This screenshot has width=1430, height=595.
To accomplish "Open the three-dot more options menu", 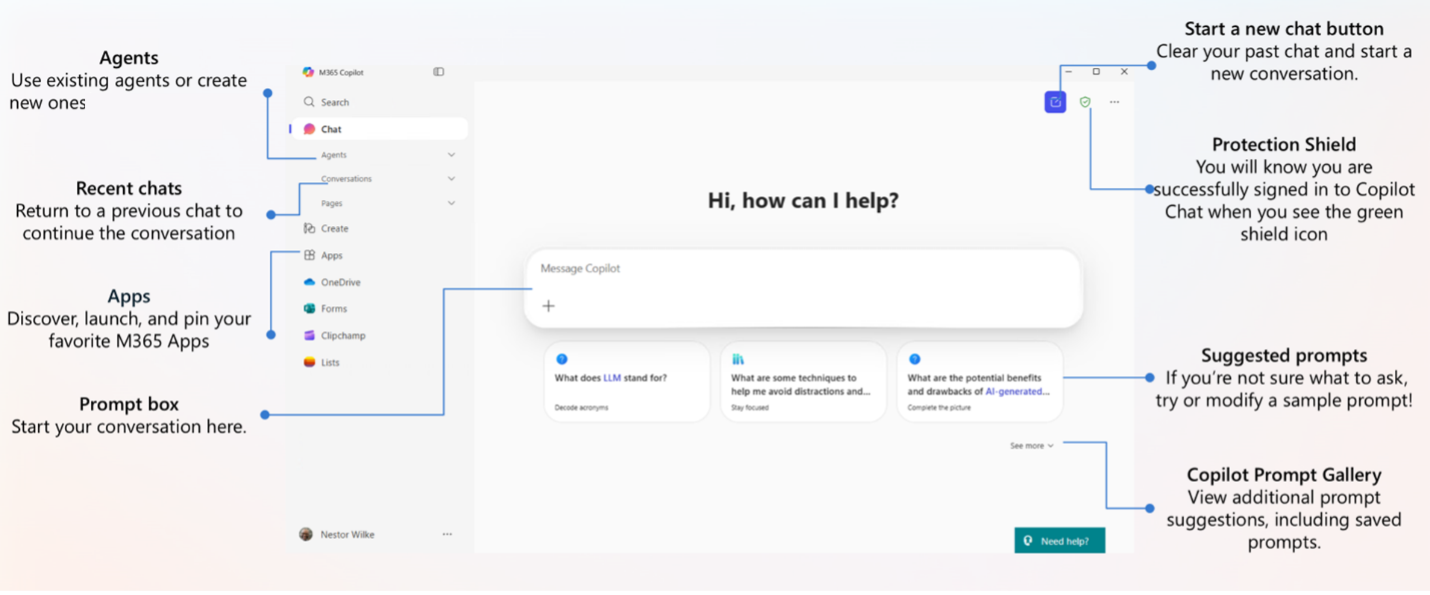I will click(1114, 102).
